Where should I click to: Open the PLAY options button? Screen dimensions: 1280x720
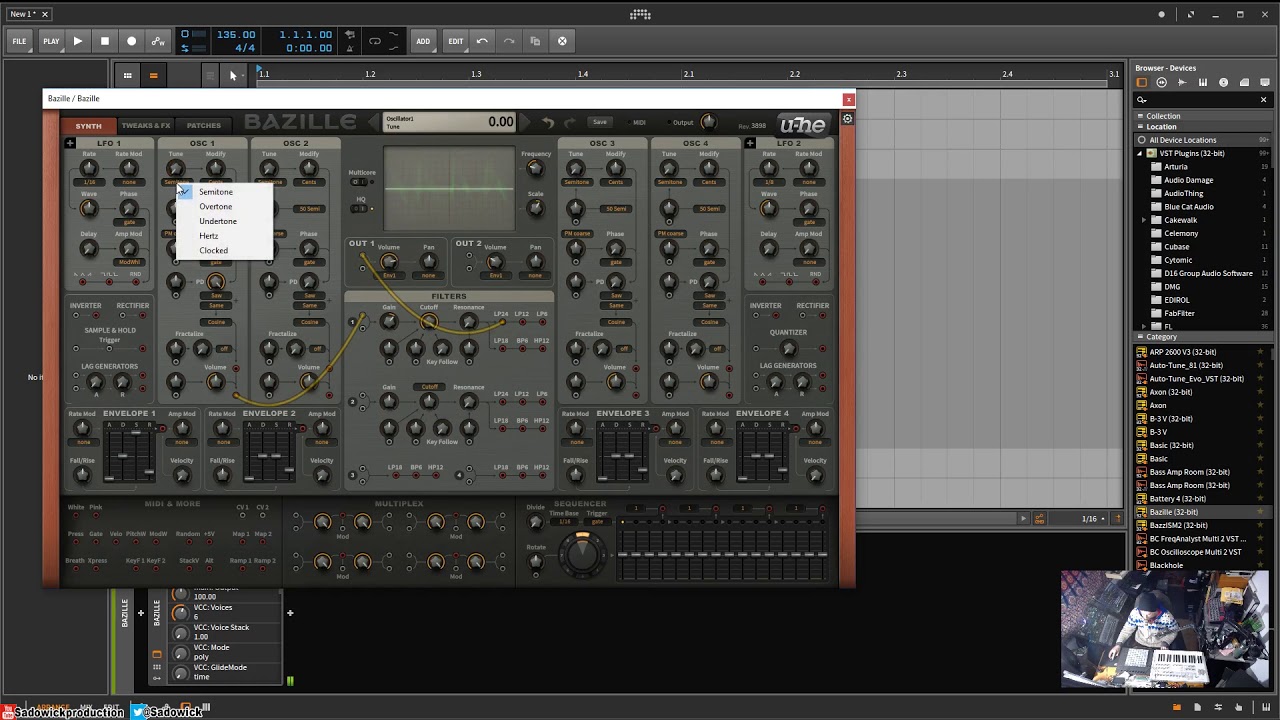pyautogui.click(x=51, y=41)
